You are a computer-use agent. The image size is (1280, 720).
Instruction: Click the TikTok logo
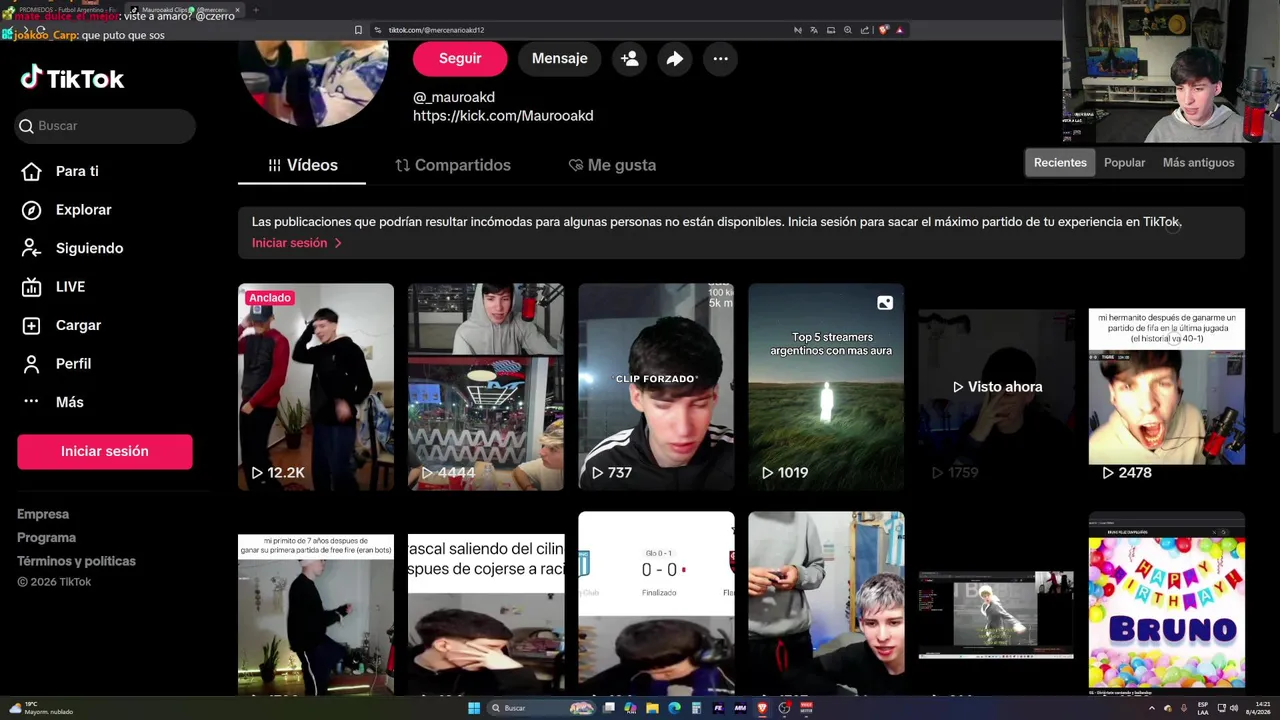click(72, 78)
